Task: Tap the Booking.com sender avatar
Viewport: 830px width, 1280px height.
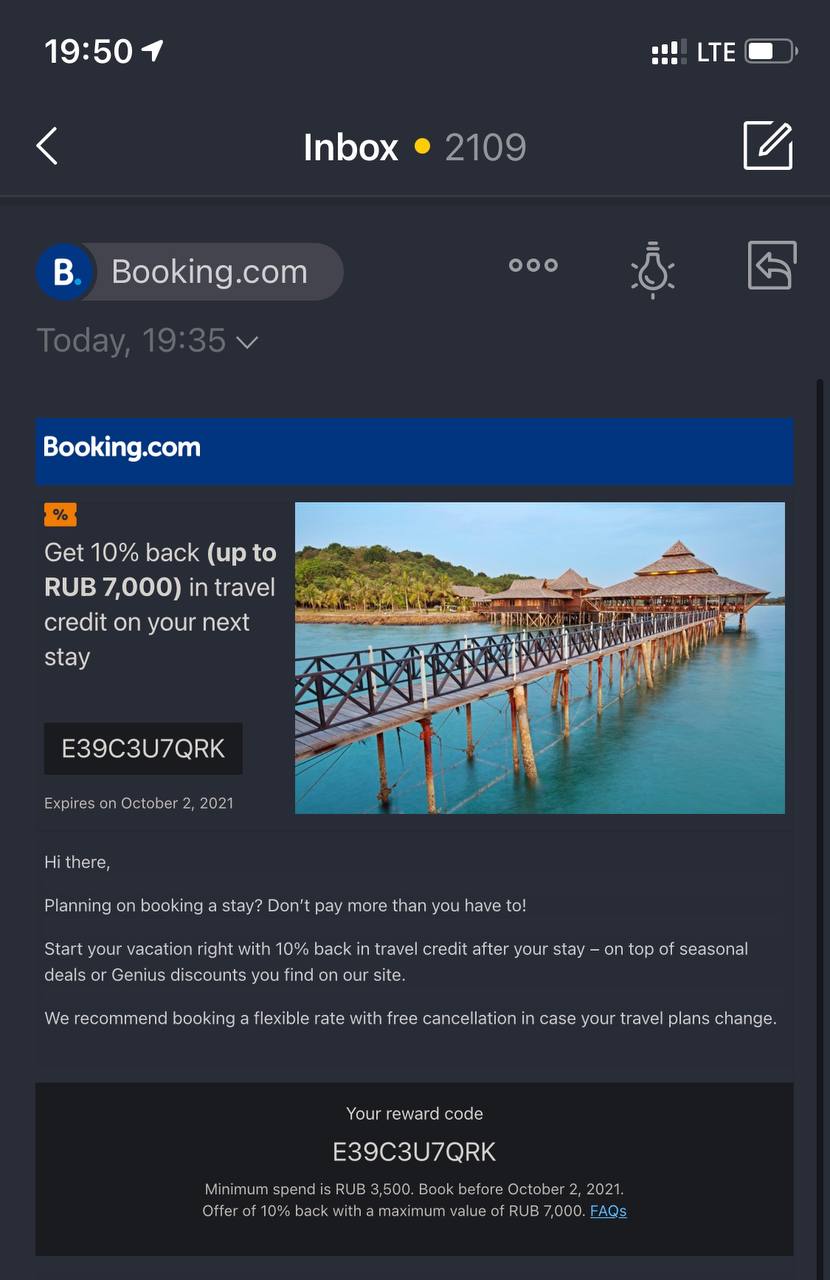Action: click(65, 272)
